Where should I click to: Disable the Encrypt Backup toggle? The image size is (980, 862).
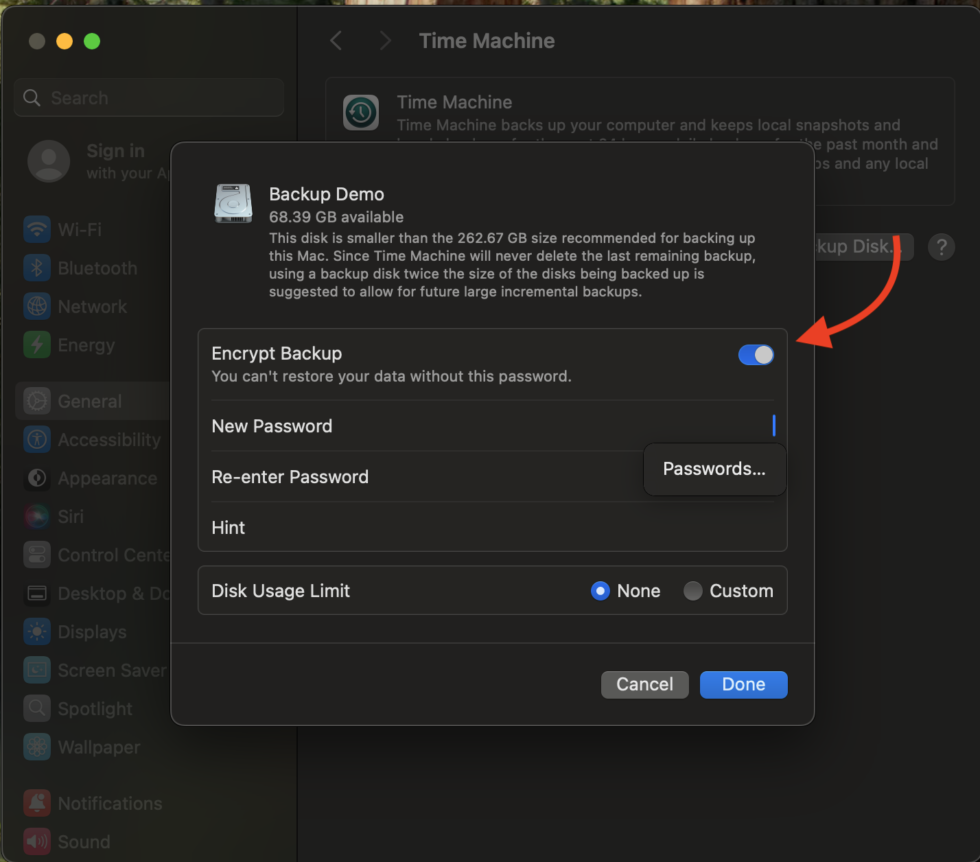pyautogui.click(x=756, y=354)
